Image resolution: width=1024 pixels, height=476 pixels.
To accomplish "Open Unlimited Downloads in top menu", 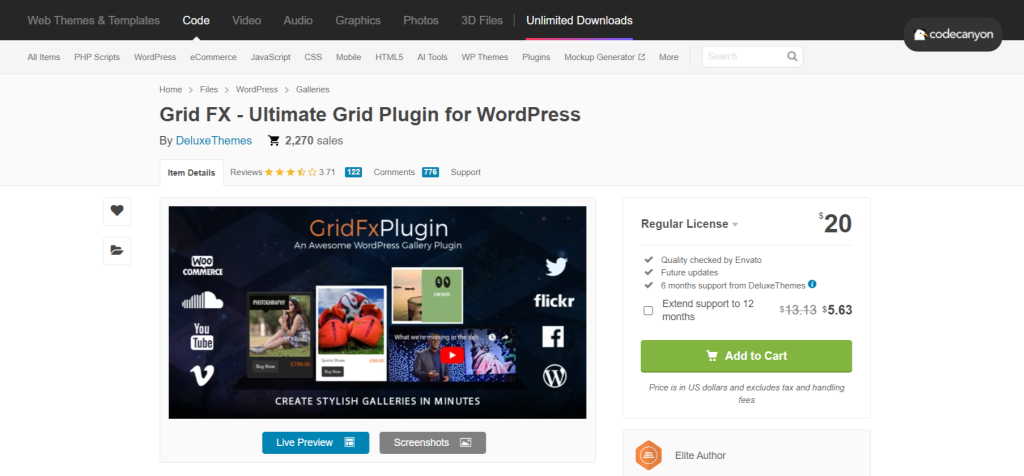I will pos(579,20).
